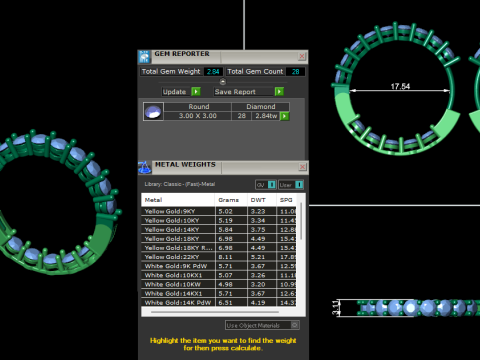Select the Yellow Gold:22KY row
480x360 pixels.
[x=219, y=257]
